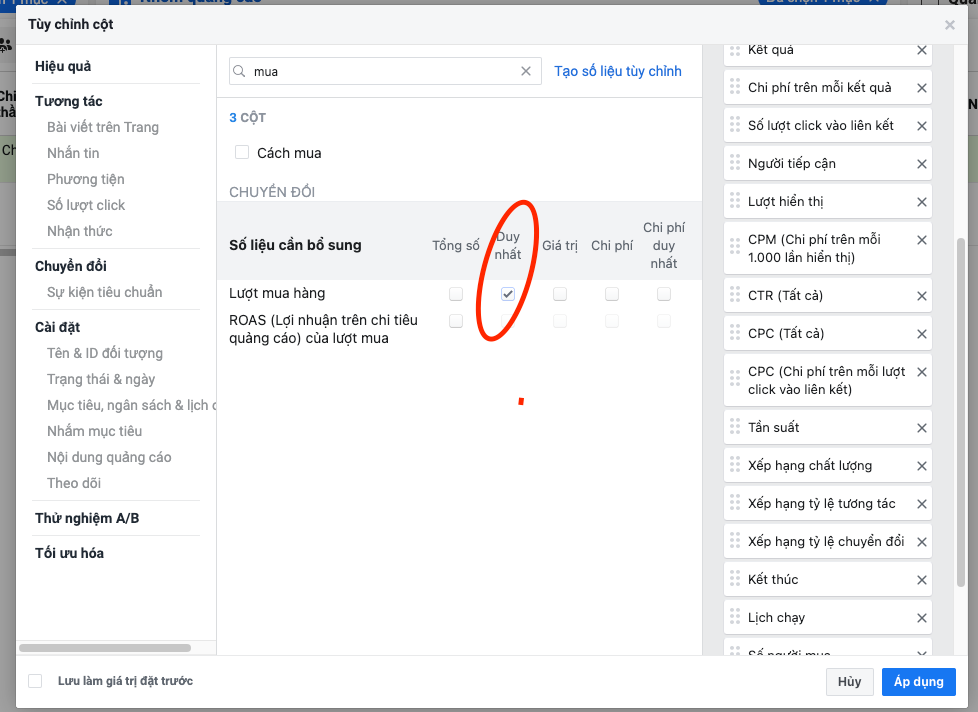Select 'Sự kiện tiêu chuẩn' in sidebar
This screenshot has height=712, width=978.
point(104,292)
